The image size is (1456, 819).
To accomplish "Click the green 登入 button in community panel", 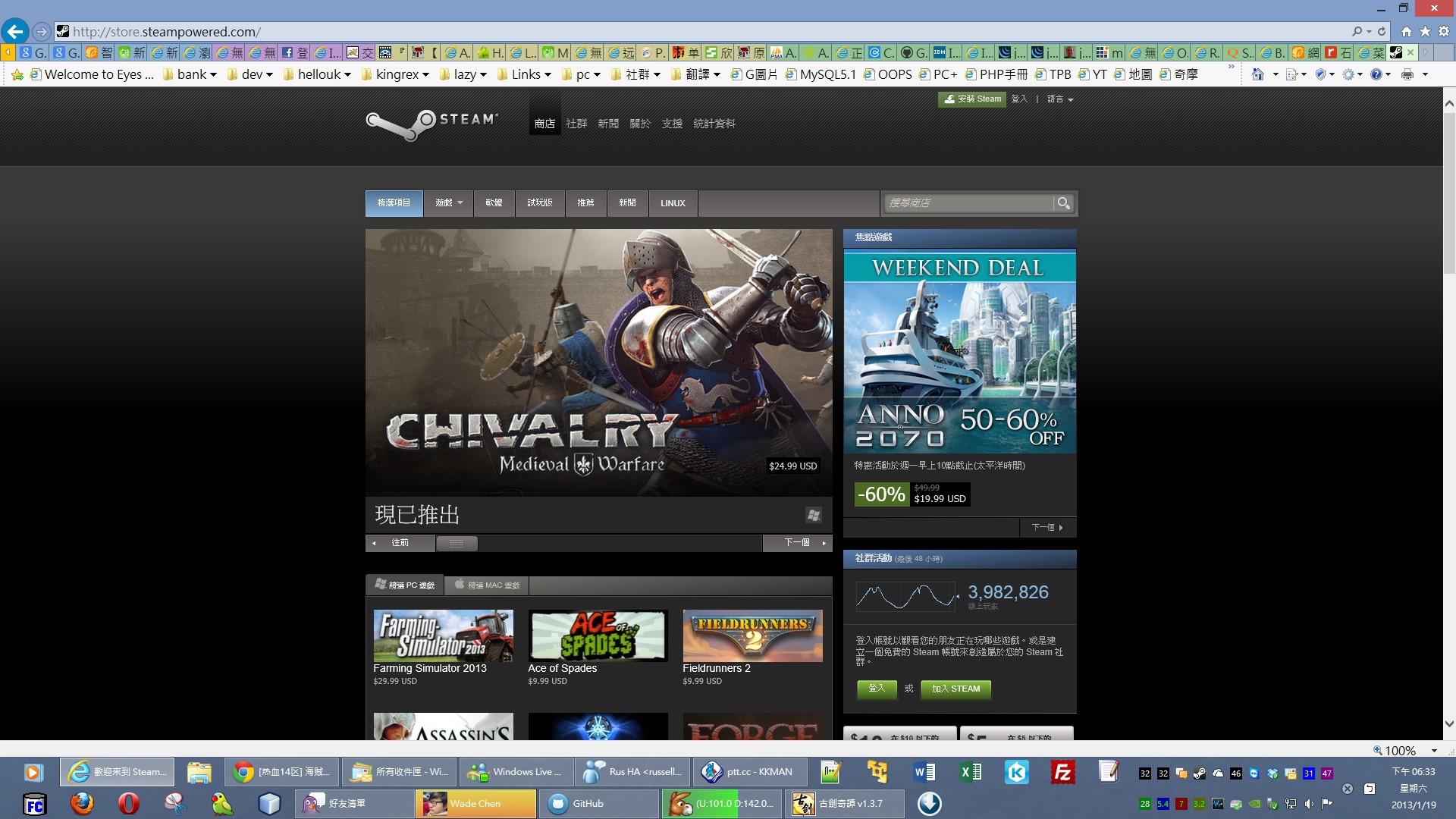I will pyautogui.click(x=877, y=689).
